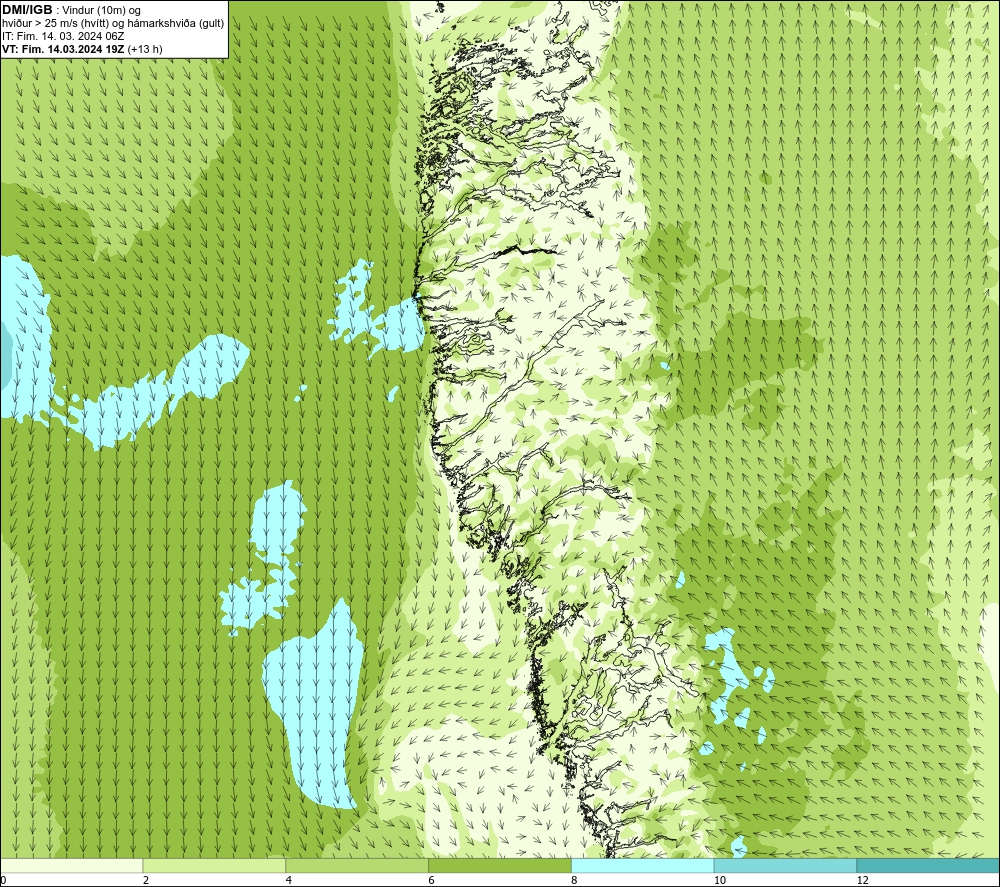Select the 2–4 m/s light green swatch
This screenshot has width=1000, height=887.
click(x=214, y=865)
